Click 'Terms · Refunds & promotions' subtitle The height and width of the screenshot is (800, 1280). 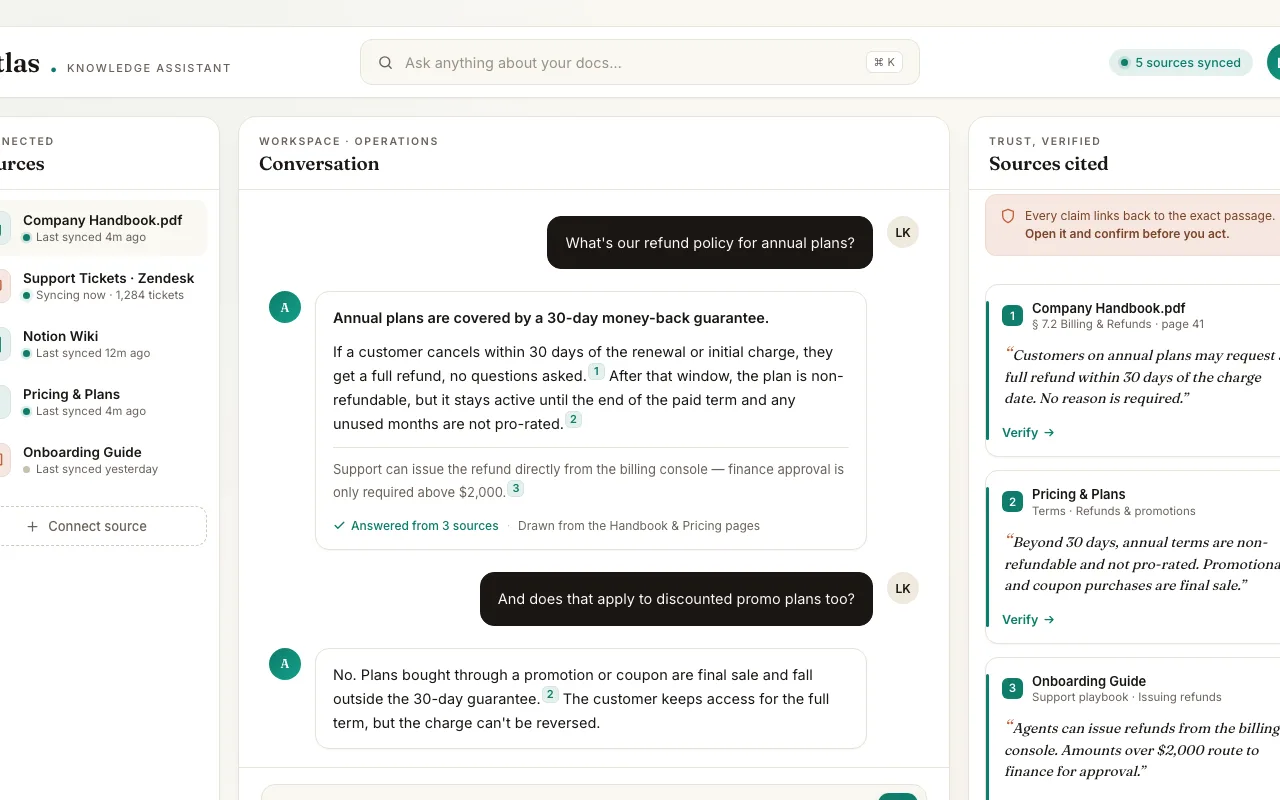point(1114,511)
